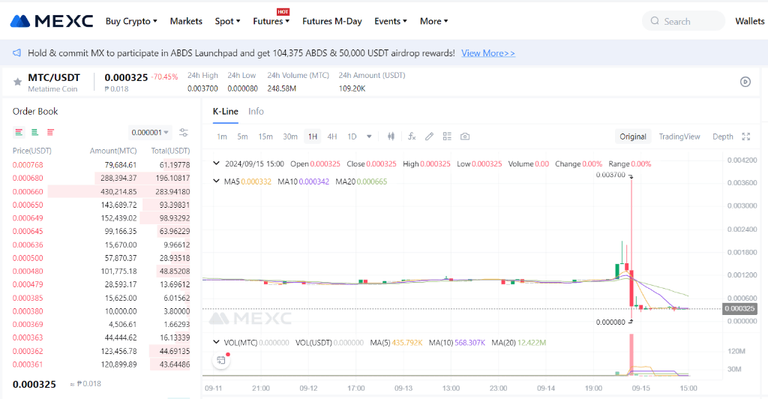
Task: Open the 0.000001 price precision dropdown
Action: [x=150, y=132]
